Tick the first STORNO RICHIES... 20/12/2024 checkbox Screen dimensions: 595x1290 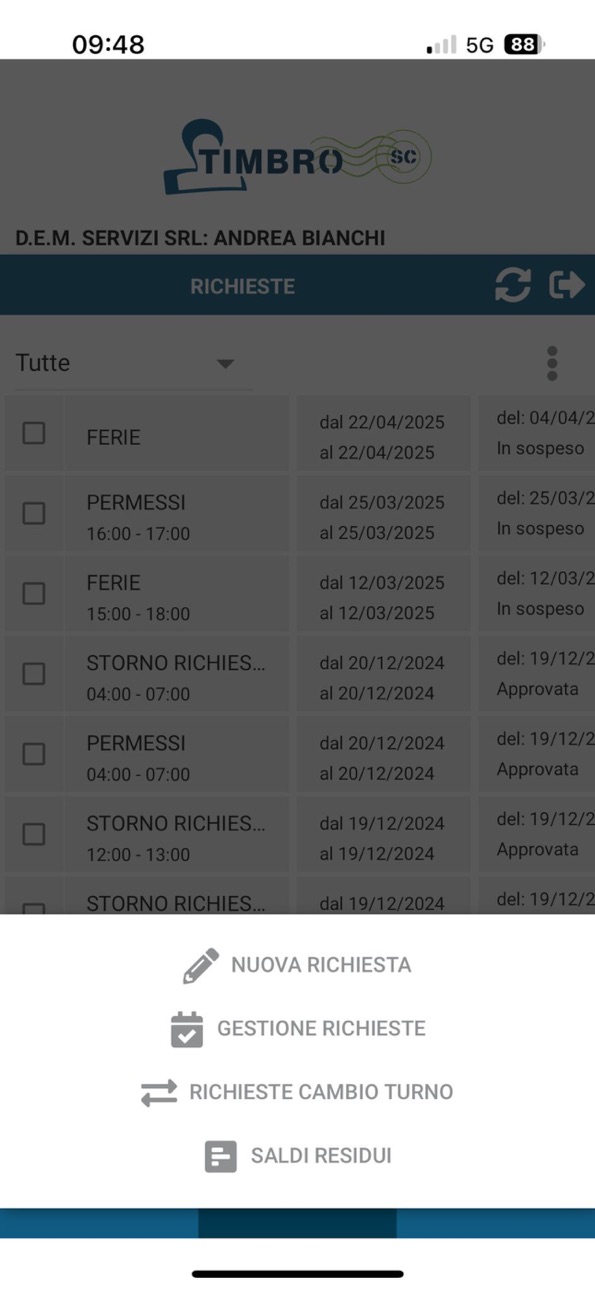(34, 673)
